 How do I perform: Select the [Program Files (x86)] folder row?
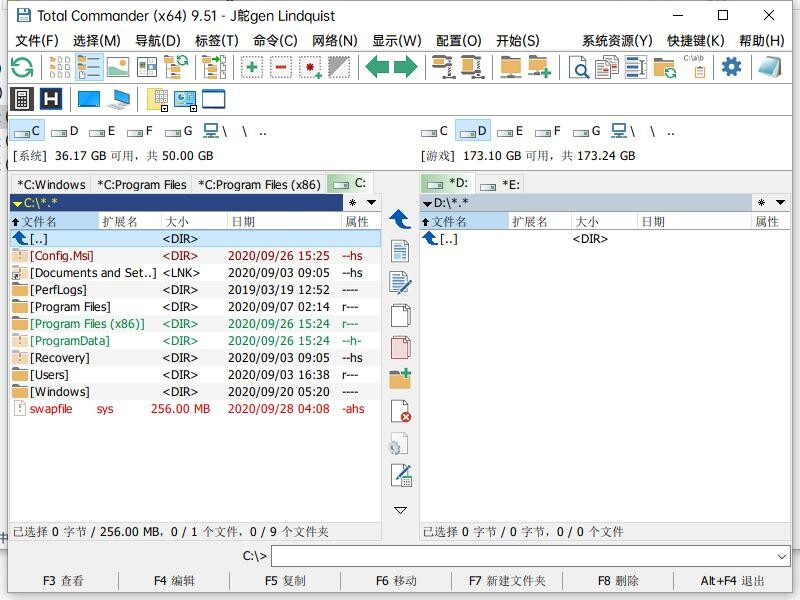pyautogui.click(x=195, y=324)
